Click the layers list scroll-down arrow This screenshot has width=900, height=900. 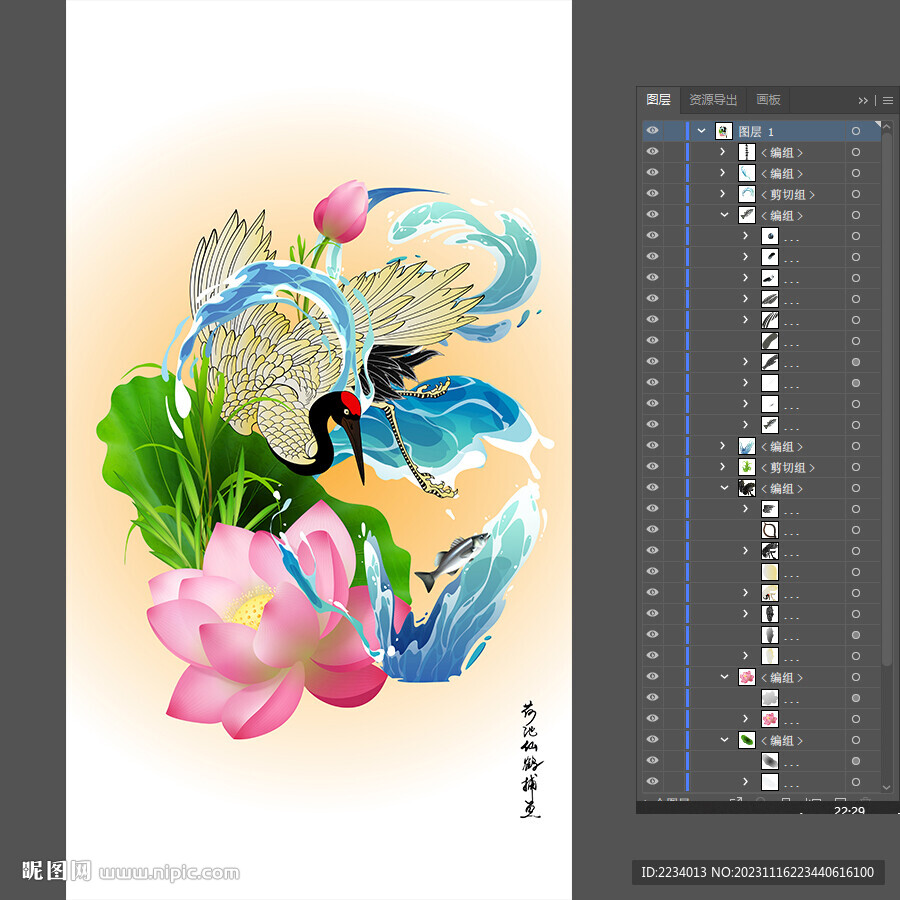click(x=887, y=788)
